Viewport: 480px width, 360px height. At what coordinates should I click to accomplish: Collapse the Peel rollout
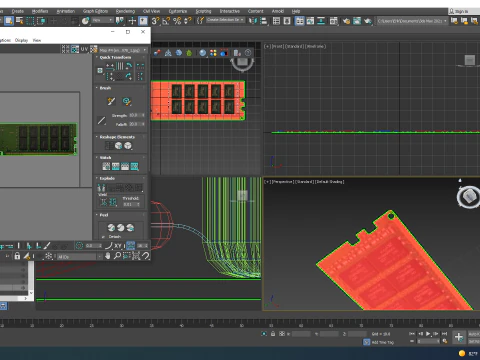pos(104,215)
